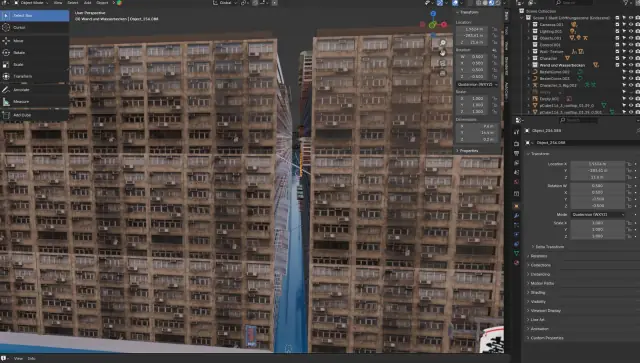Open the Object Constraints properties tab

point(517,244)
